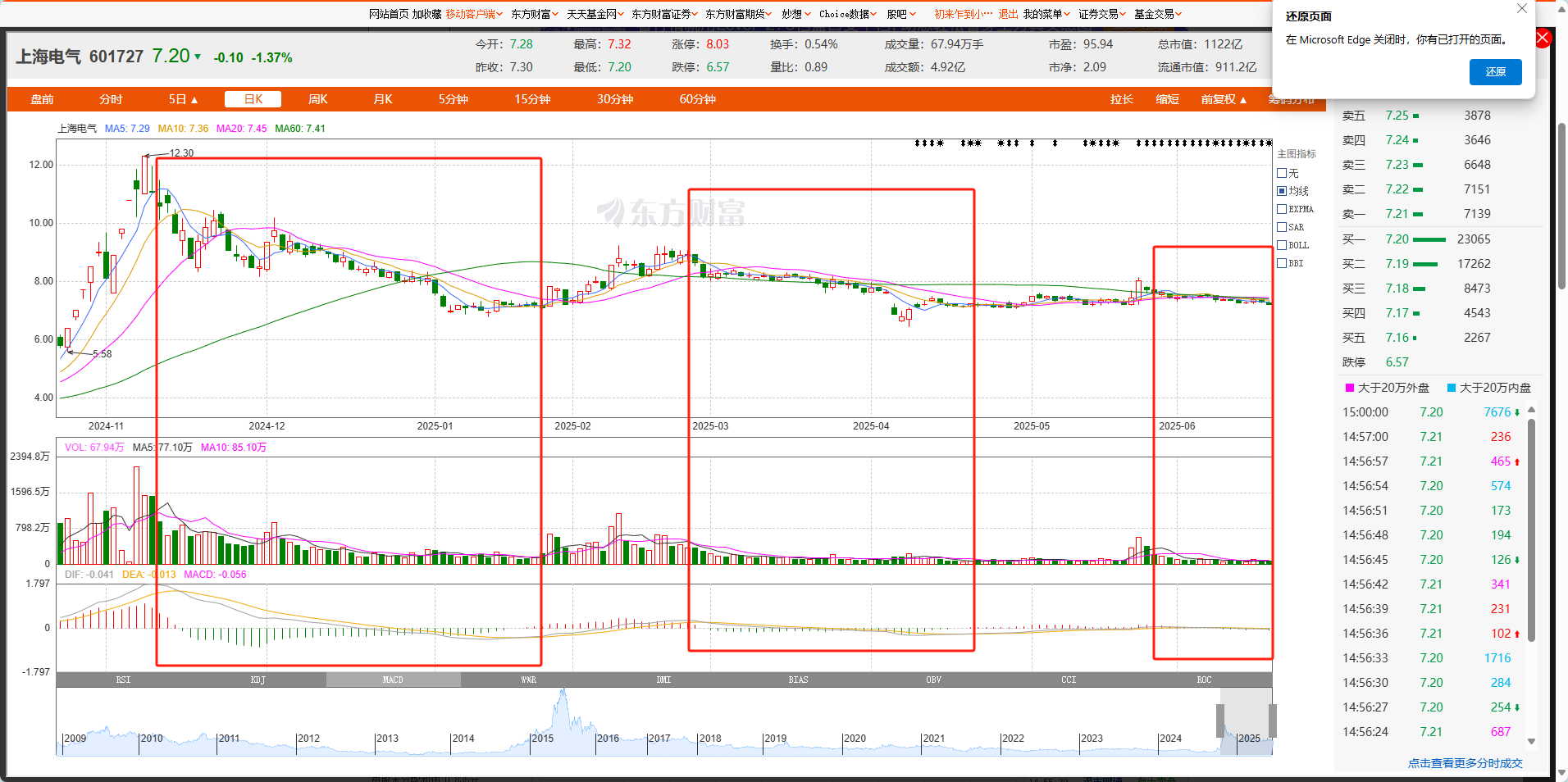Open the 我的菜单 dropdown
The width and height of the screenshot is (1568, 782).
[1046, 14]
